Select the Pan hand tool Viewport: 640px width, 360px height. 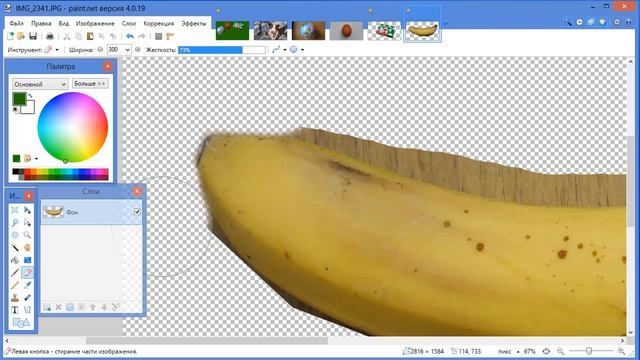pos(27,248)
